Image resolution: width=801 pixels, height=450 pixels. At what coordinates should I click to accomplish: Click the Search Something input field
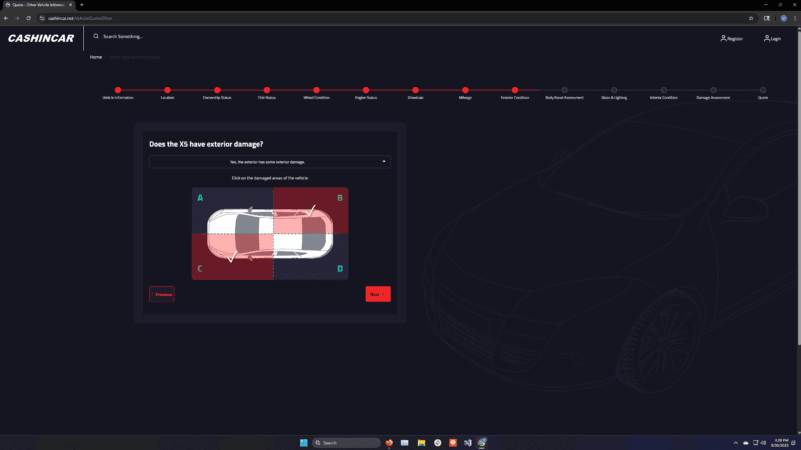pos(150,36)
